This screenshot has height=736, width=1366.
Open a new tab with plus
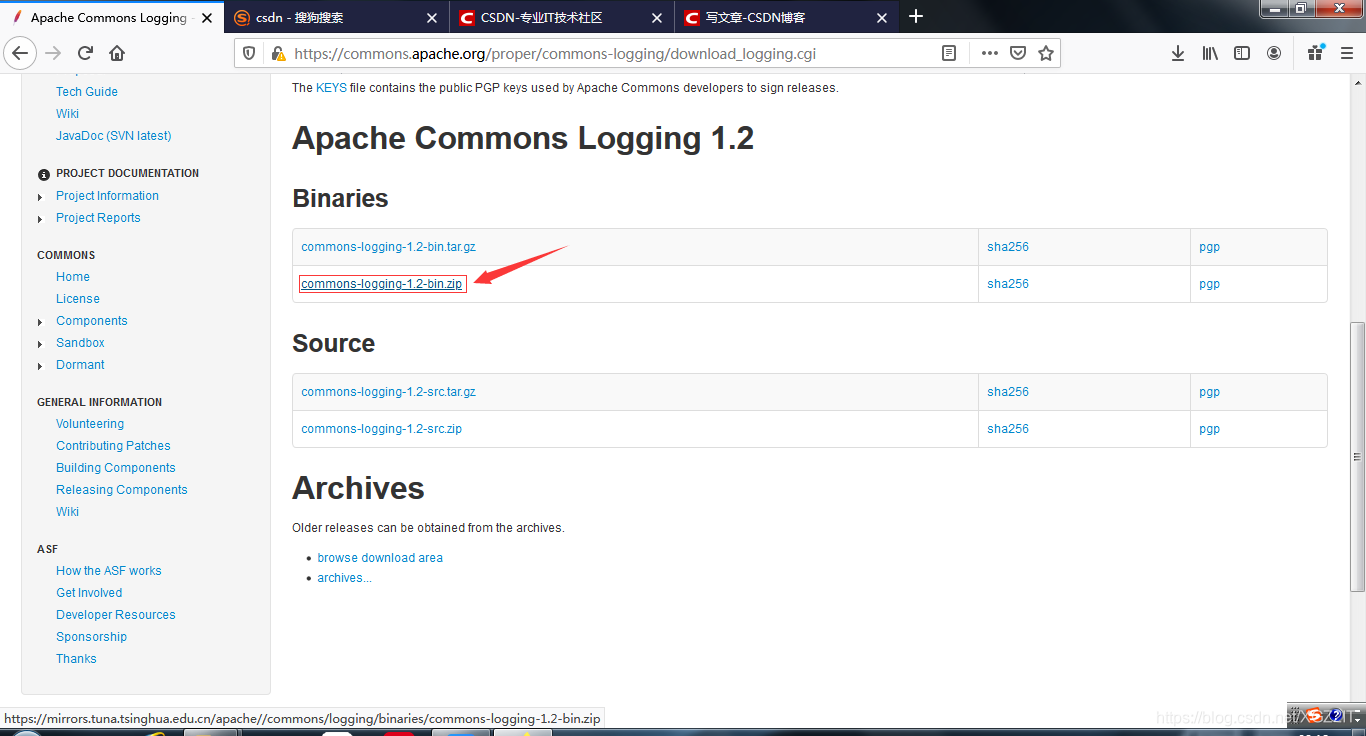[x=916, y=16]
